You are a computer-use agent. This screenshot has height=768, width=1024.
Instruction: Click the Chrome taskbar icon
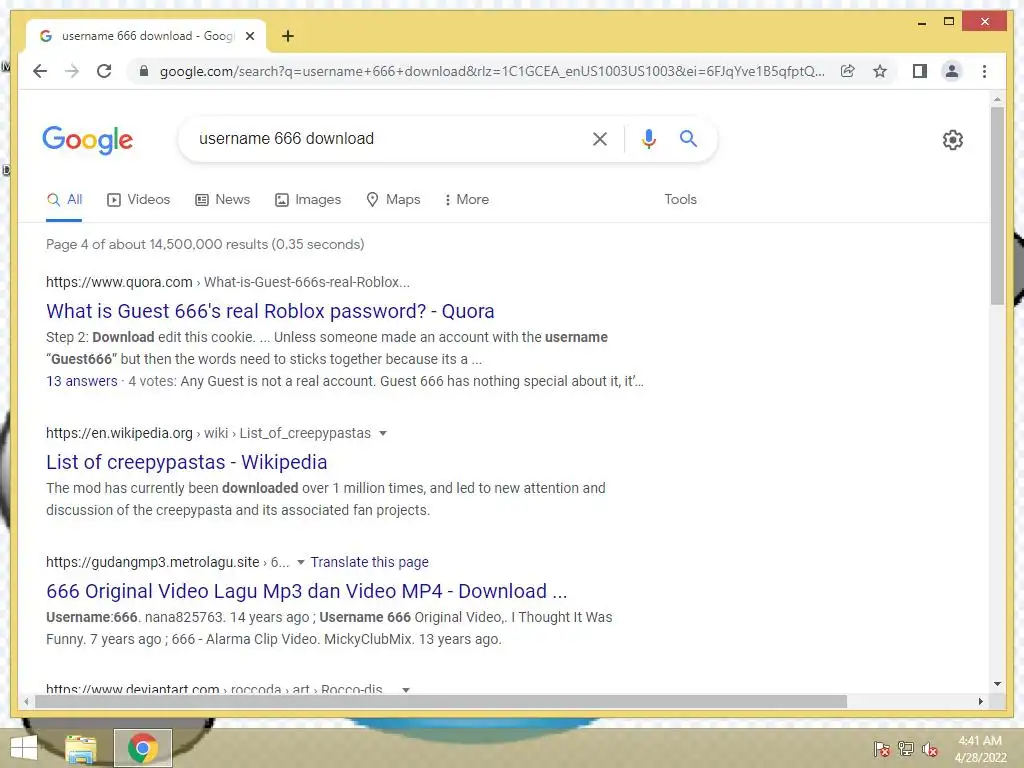[142, 748]
